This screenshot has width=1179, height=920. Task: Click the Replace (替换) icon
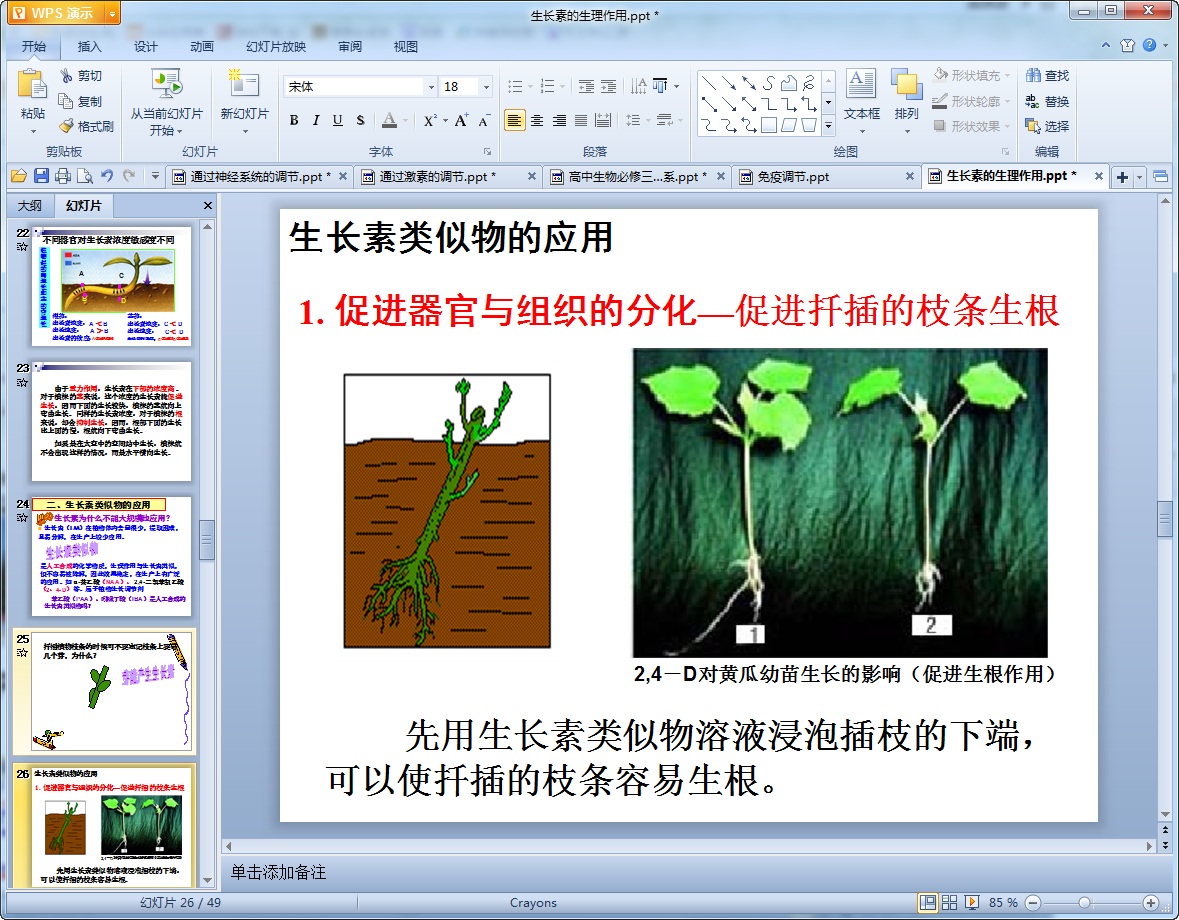[1033, 101]
